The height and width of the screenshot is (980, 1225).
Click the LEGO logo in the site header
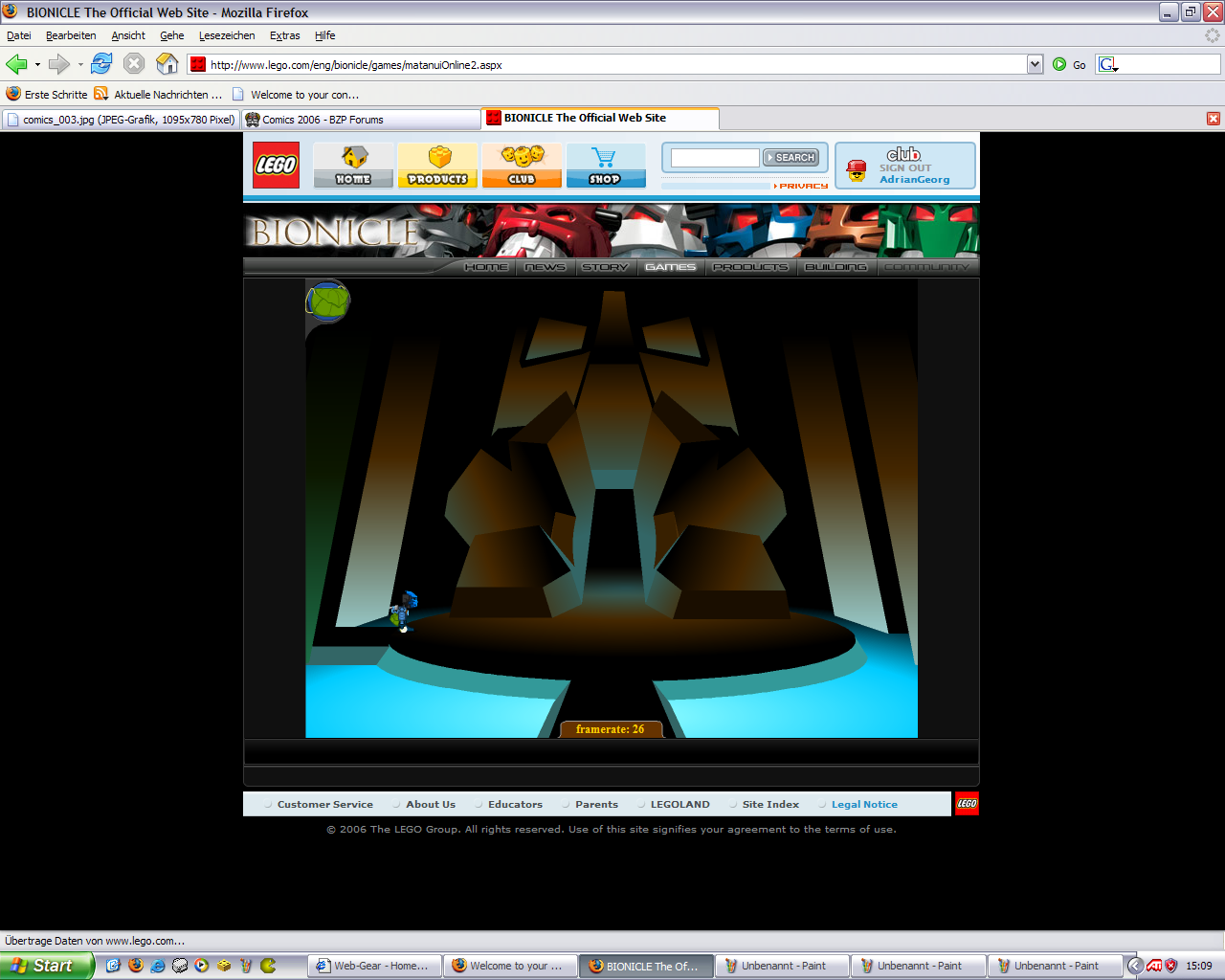pos(276,165)
